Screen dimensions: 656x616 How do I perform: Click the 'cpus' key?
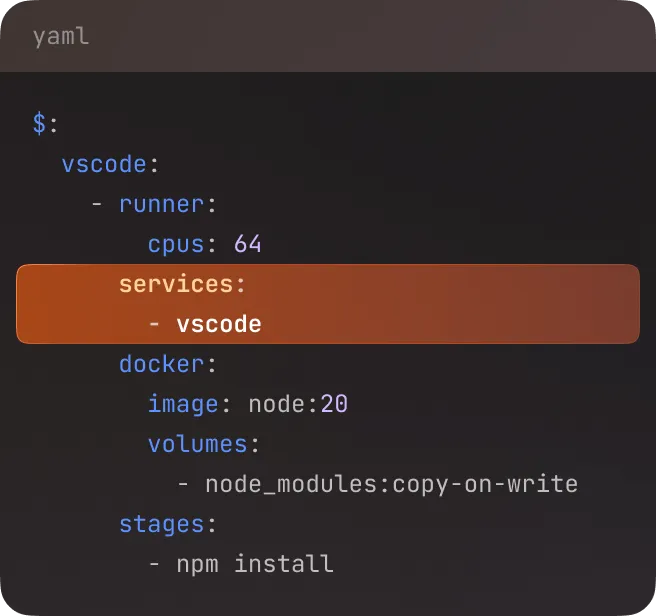176,244
